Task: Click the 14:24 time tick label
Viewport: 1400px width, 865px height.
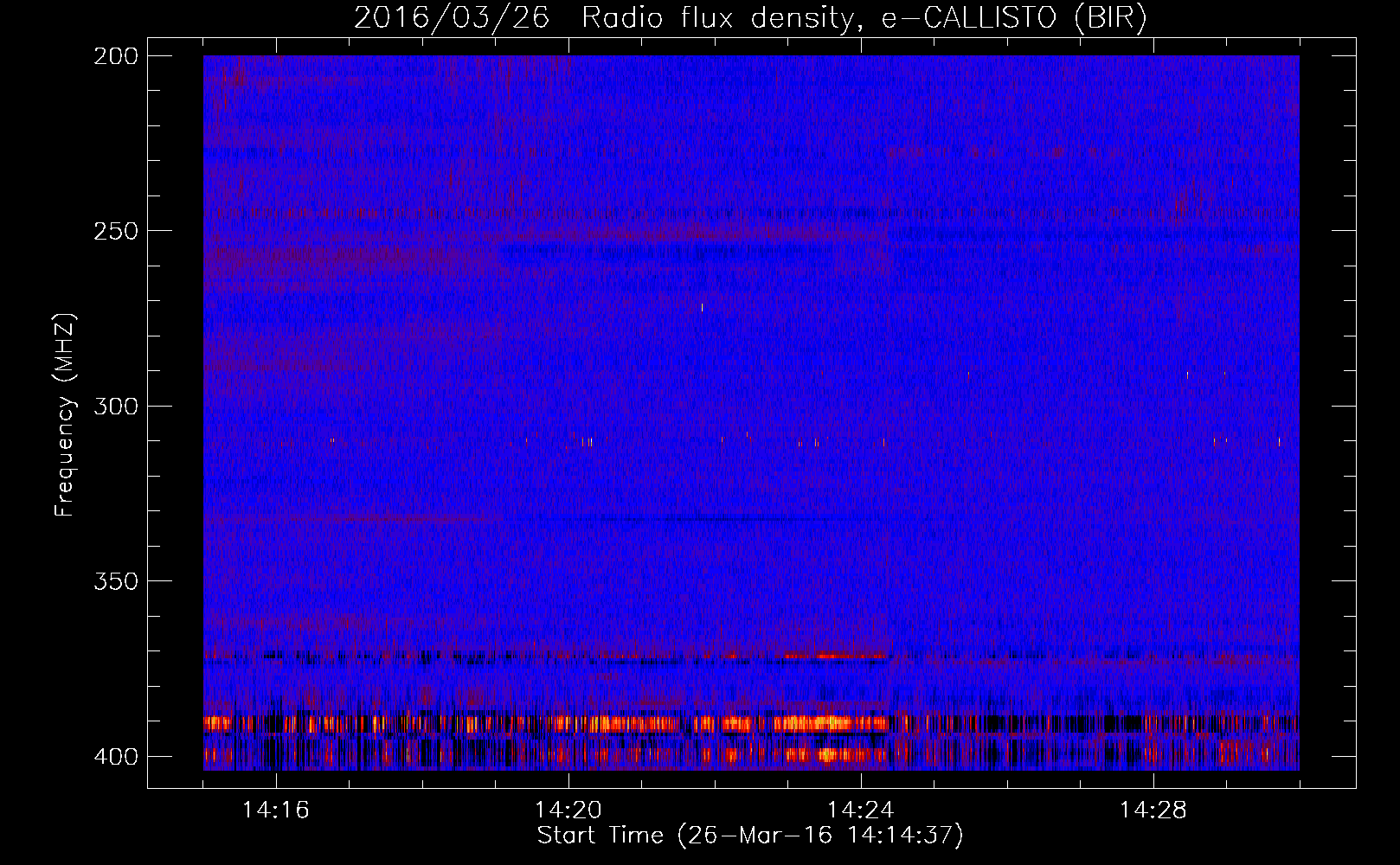Action: (x=861, y=811)
